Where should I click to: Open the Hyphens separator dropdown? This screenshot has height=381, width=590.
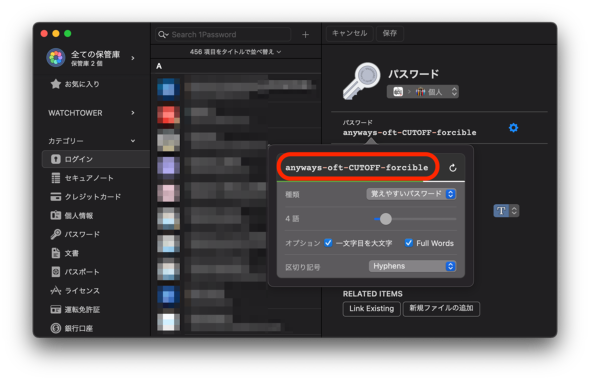click(x=412, y=266)
